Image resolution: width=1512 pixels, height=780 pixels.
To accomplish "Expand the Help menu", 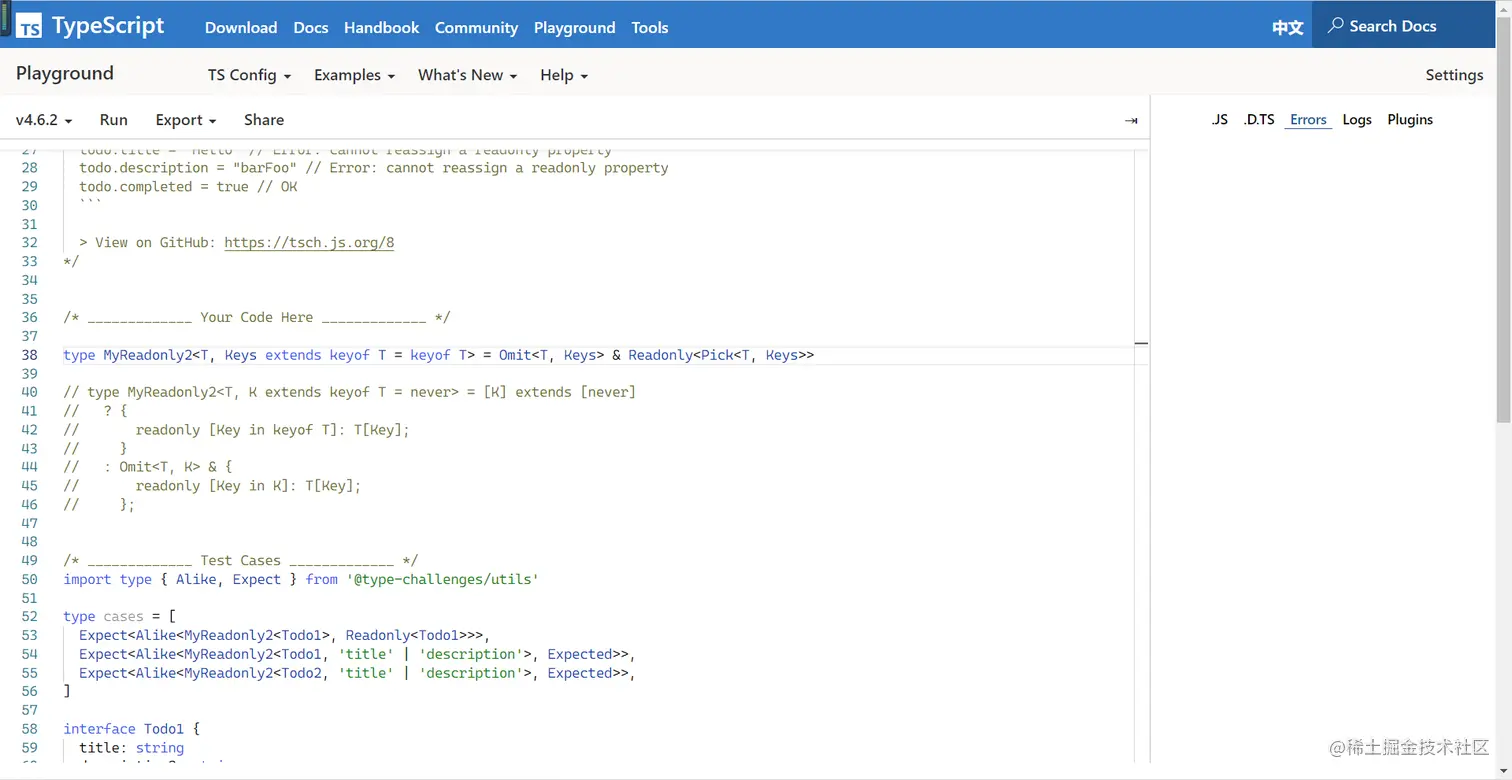I will pos(564,75).
